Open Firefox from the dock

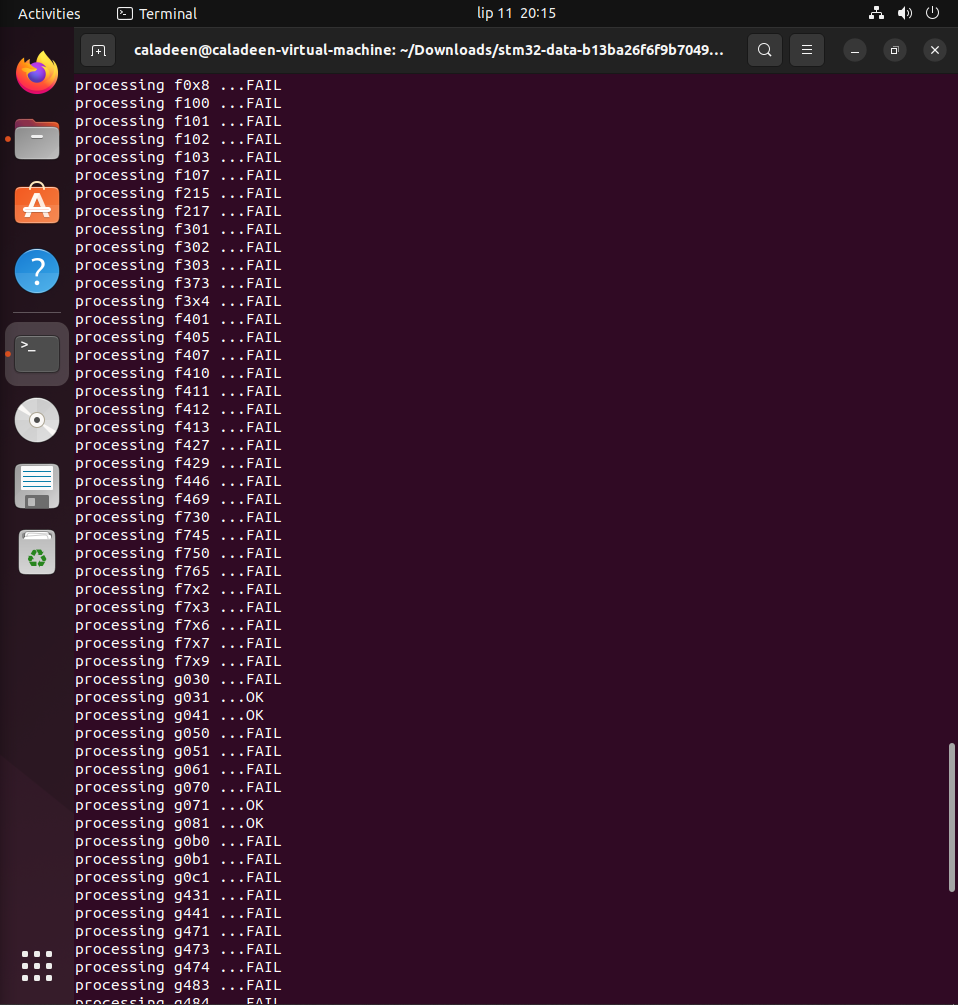point(36,72)
